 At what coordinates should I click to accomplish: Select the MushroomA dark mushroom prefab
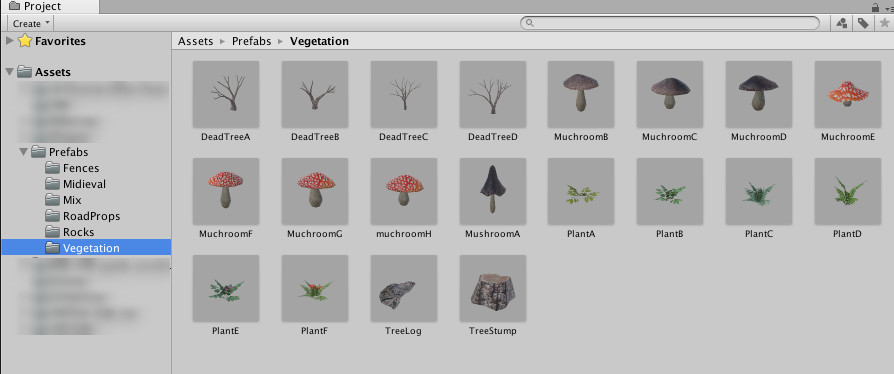[493, 191]
